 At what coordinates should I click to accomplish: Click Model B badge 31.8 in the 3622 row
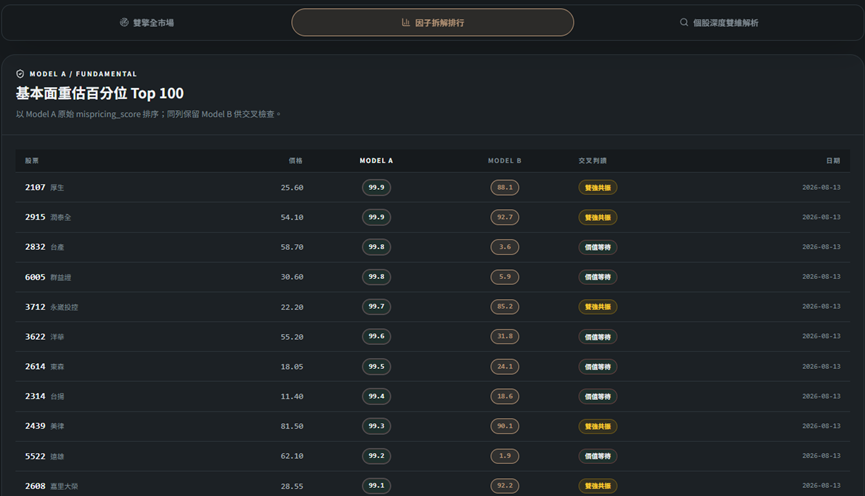click(x=505, y=337)
